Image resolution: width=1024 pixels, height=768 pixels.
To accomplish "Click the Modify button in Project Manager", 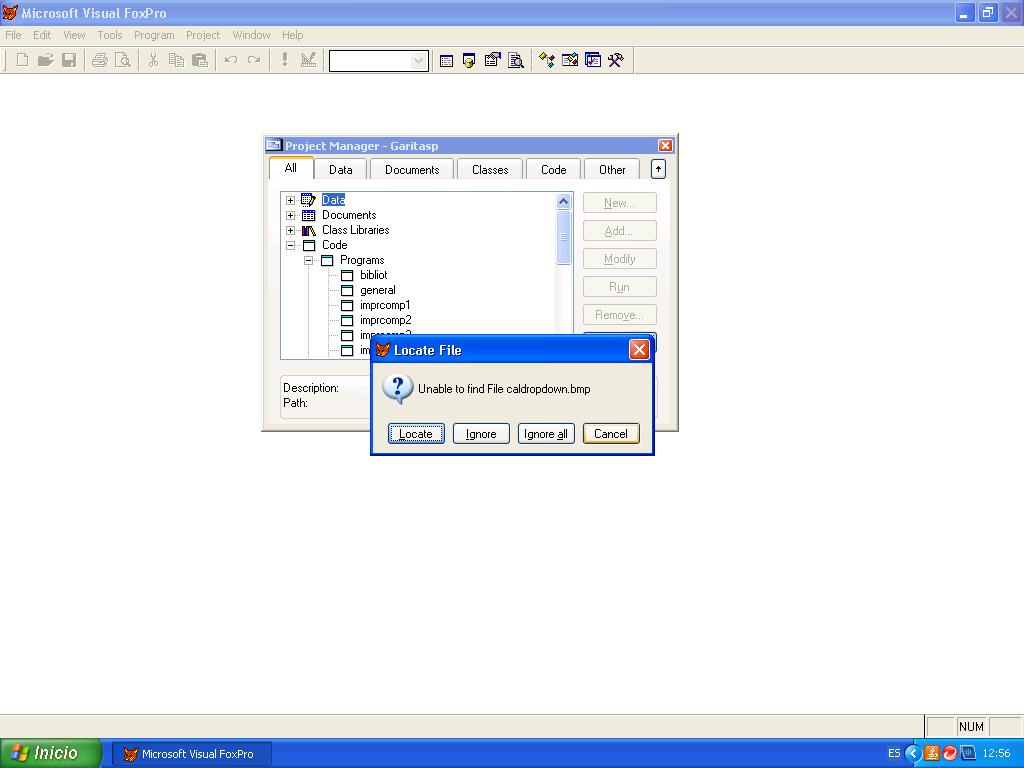I will pyautogui.click(x=620, y=259).
